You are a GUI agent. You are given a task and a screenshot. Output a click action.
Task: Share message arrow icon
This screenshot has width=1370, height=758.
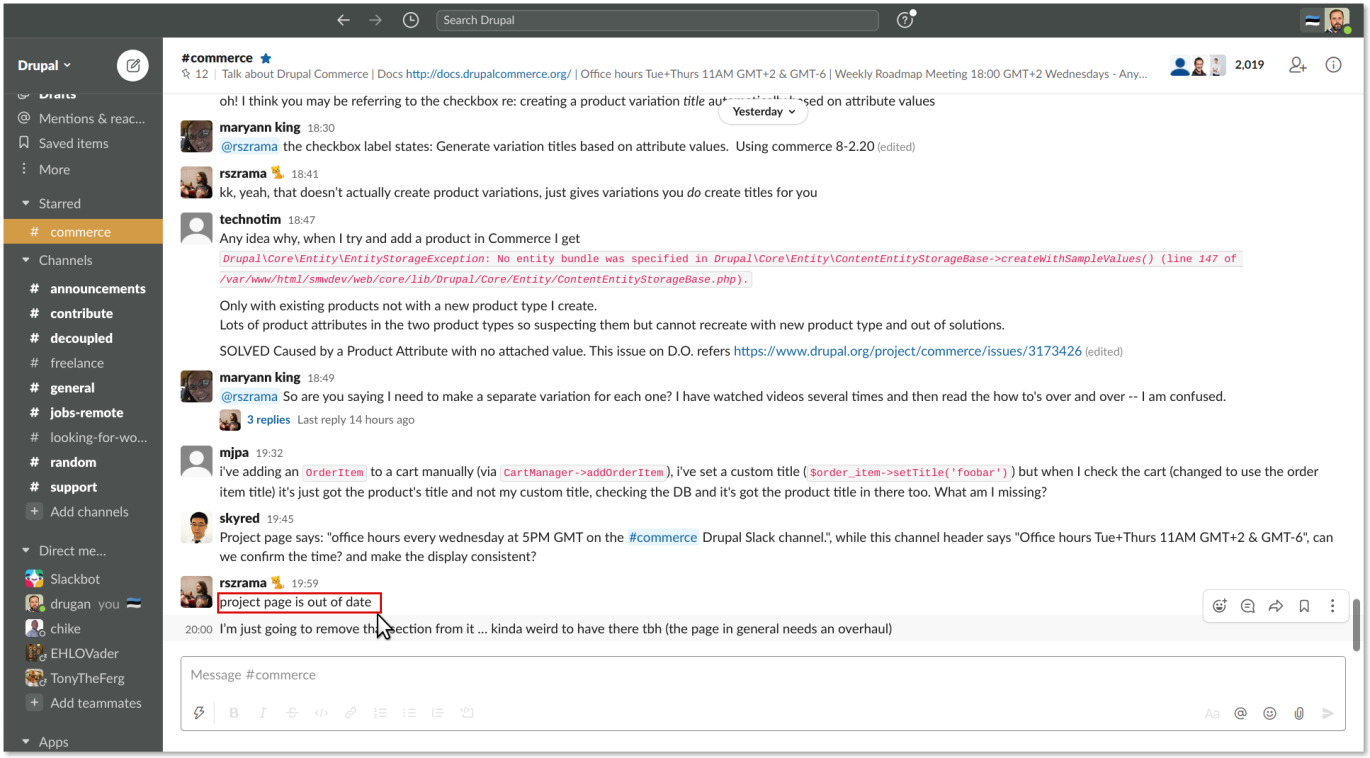(1276, 606)
